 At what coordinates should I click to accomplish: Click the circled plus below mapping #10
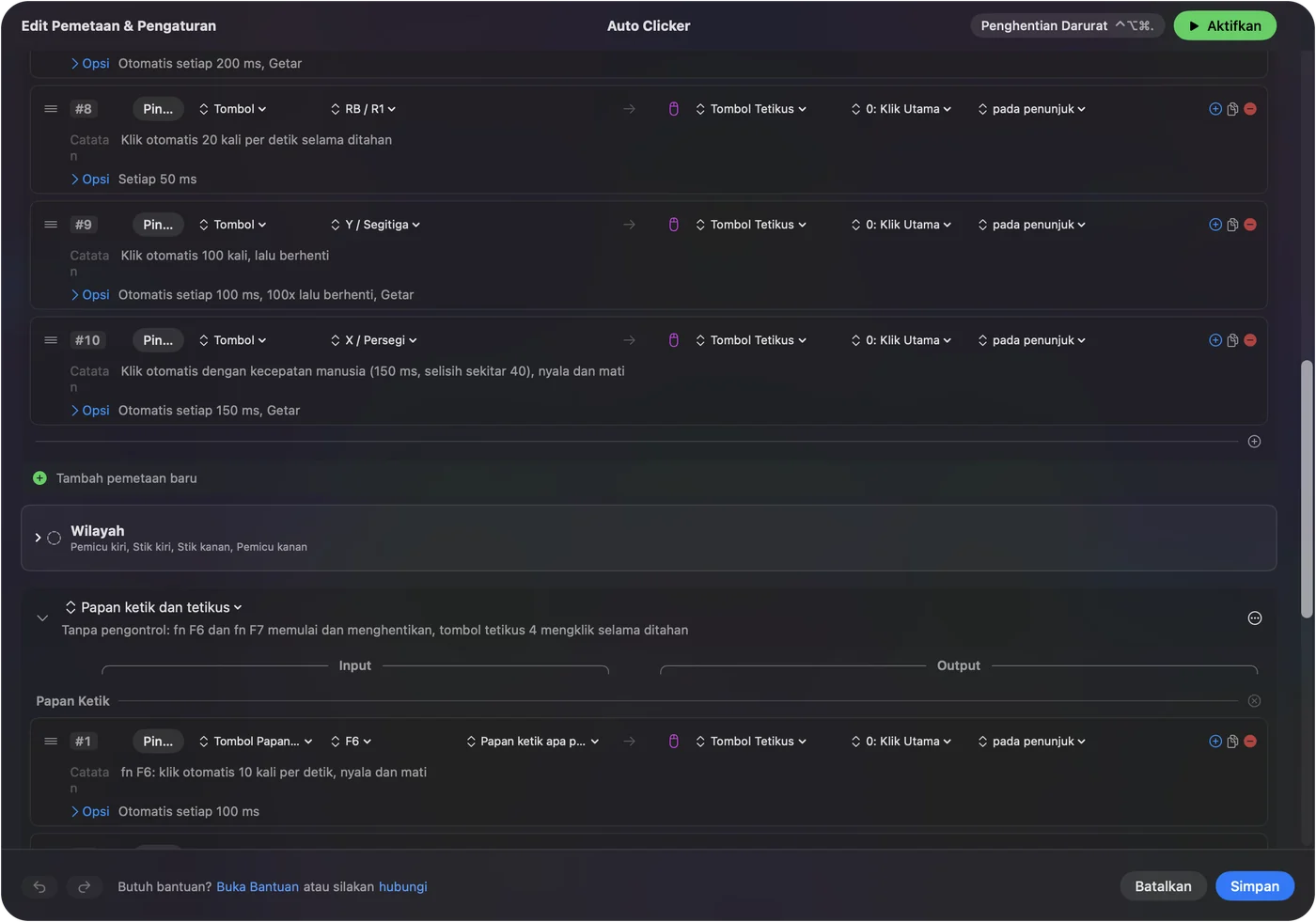[1254, 442]
